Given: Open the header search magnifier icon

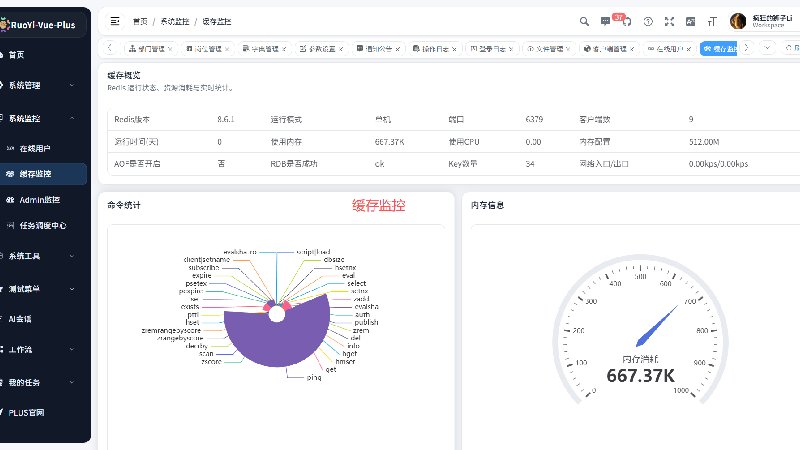Looking at the screenshot, I should pyautogui.click(x=584, y=21).
